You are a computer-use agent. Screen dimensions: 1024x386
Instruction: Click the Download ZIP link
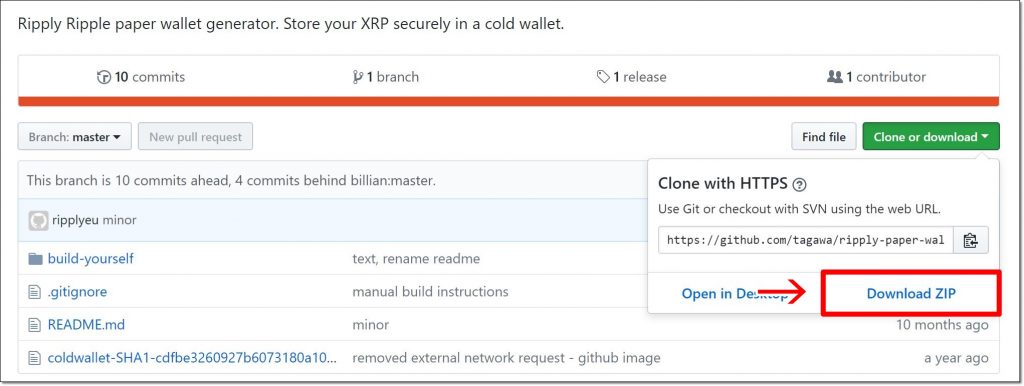coord(910,294)
